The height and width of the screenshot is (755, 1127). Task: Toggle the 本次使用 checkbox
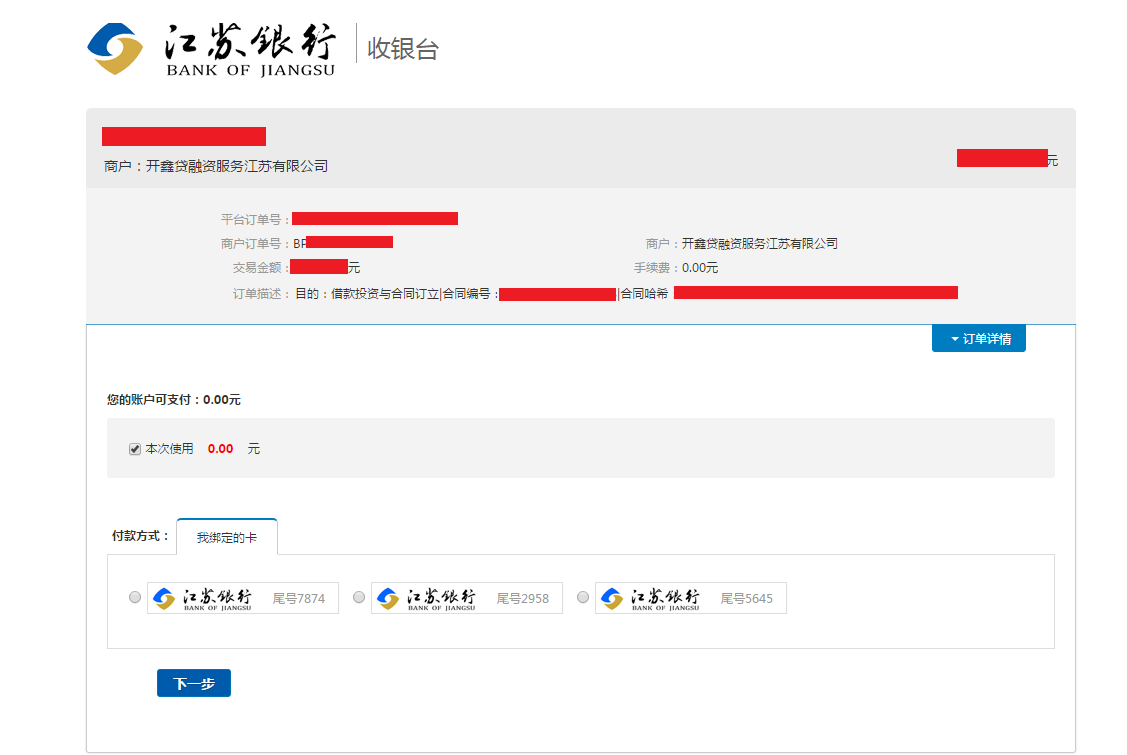(135, 449)
